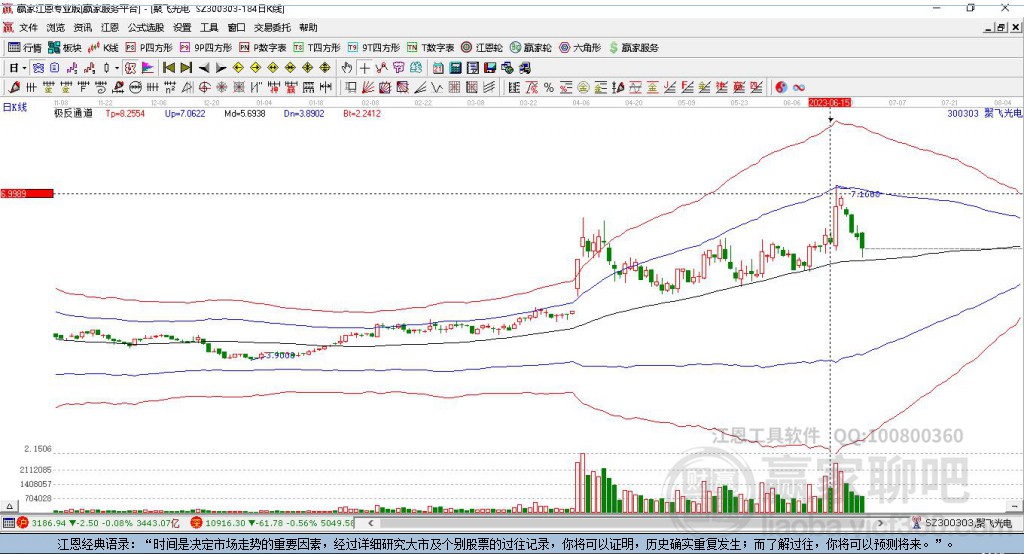Open the 帮助 menu
Screen dimensions: 1024x554
pyautogui.click(x=308, y=27)
